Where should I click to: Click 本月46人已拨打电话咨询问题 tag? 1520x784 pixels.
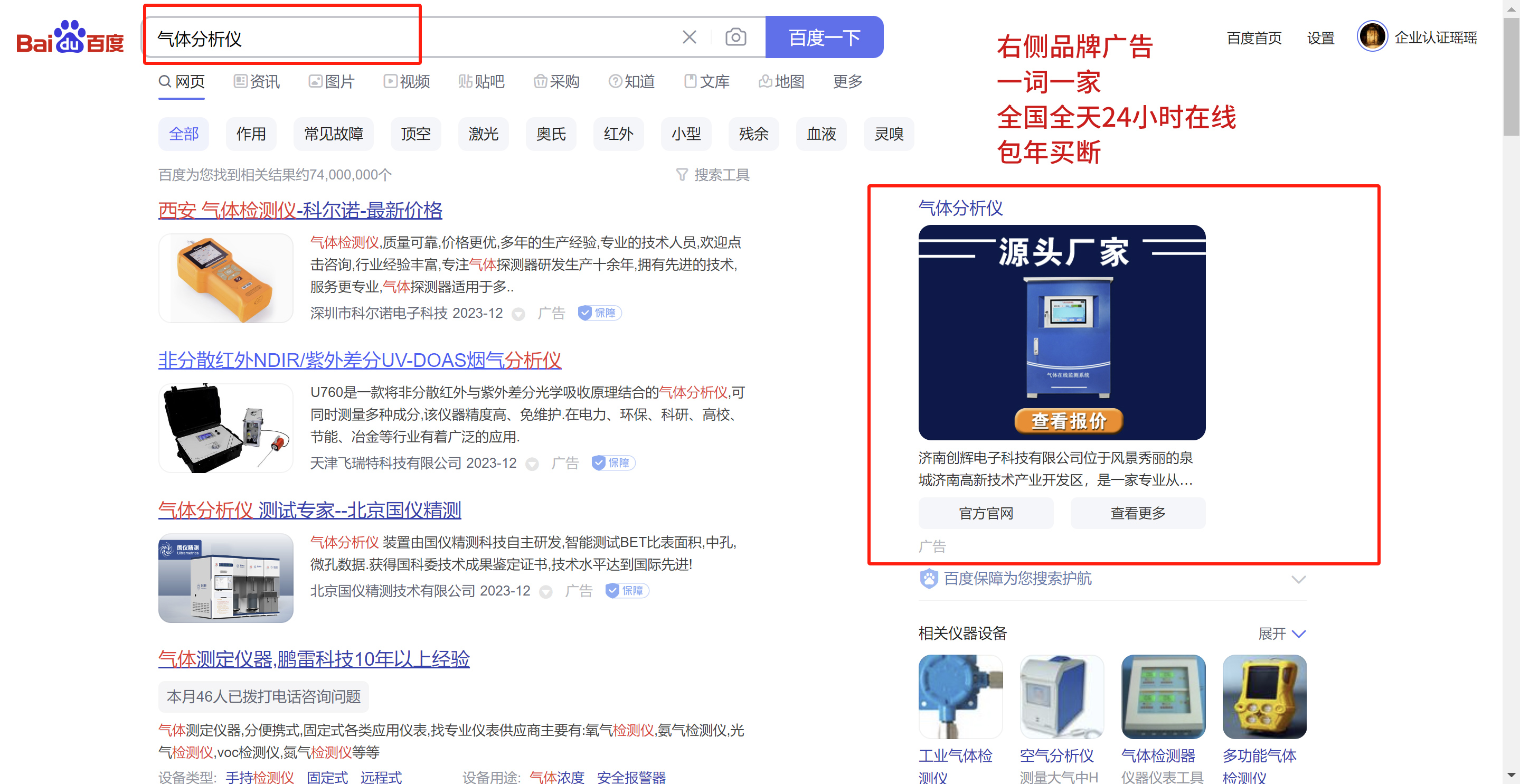click(x=263, y=697)
